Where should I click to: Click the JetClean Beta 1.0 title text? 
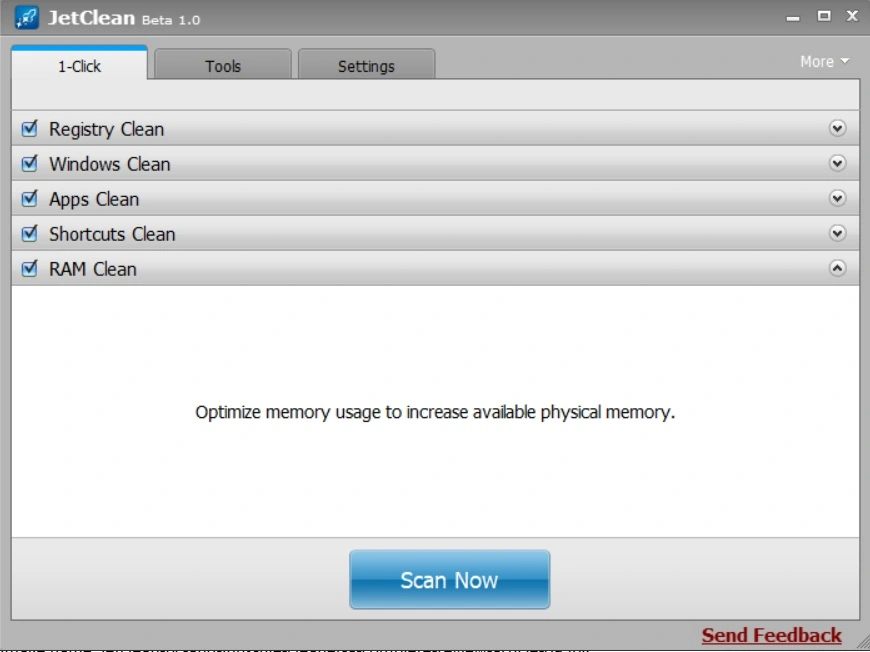[124, 18]
